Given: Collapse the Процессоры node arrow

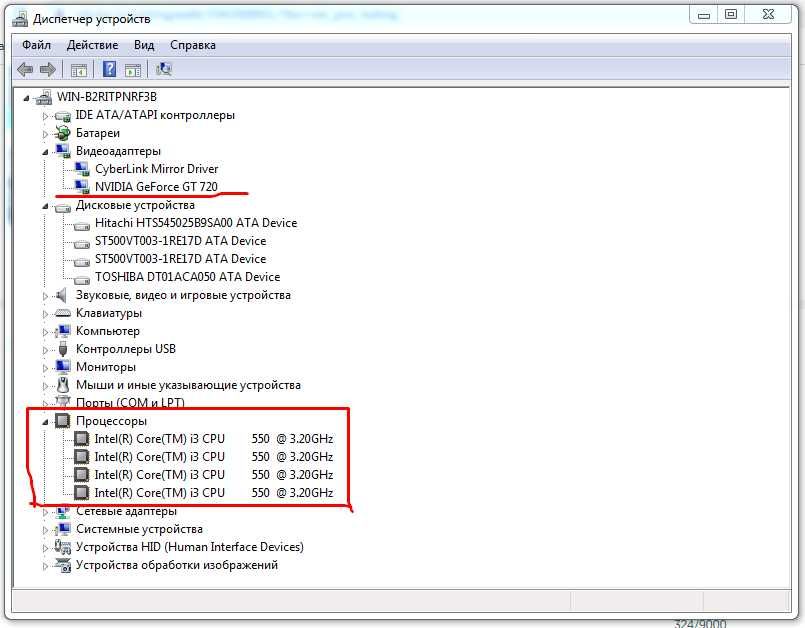Looking at the screenshot, I should [45, 422].
